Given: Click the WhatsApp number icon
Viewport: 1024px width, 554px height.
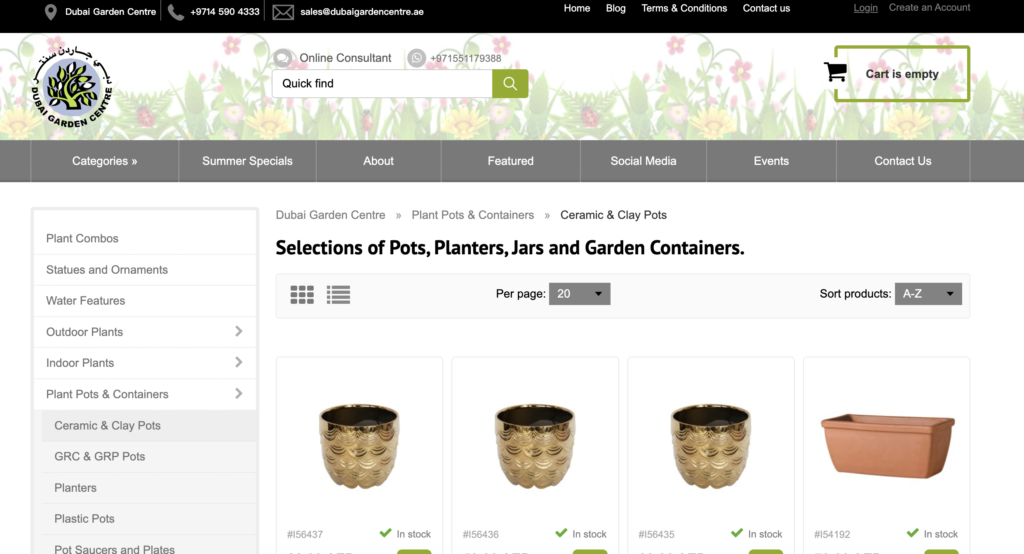Looking at the screenshot, I should pos(416,58).
